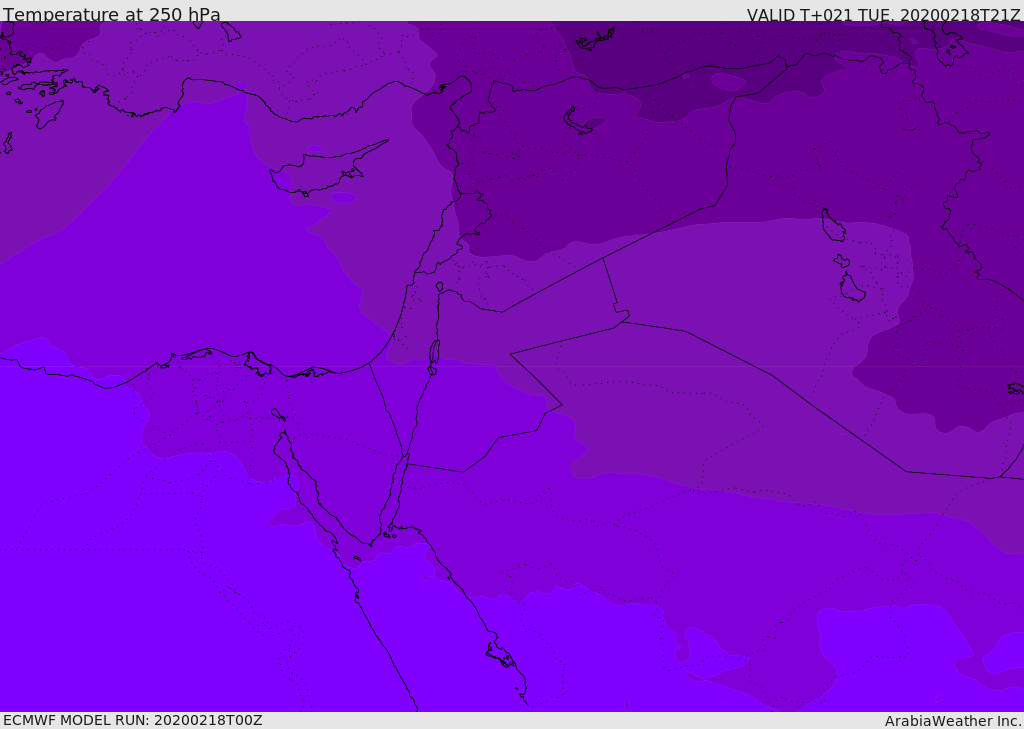Click the 'ECMWF MODEL RUN: 20200218T00Z' label
This screenshot has width=1024, height=729.
point(133,720)
